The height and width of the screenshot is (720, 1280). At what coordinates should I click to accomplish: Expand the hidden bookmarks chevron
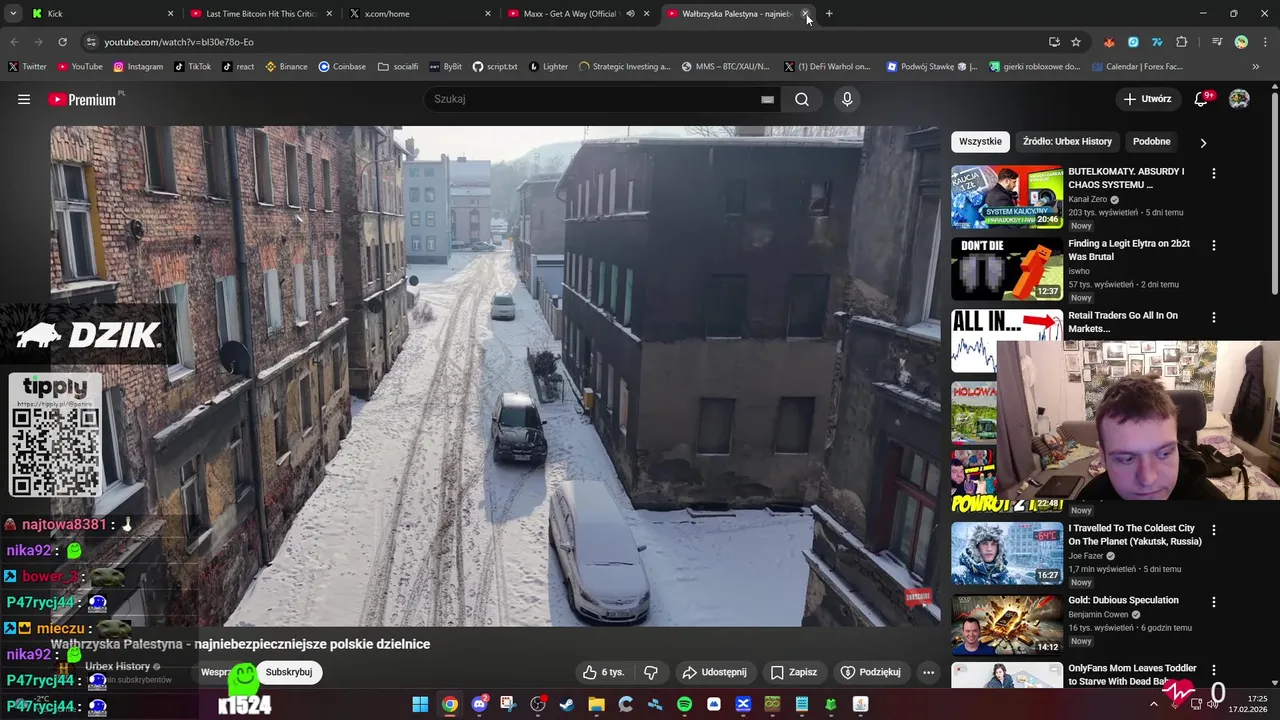(x=1257, y=67)
